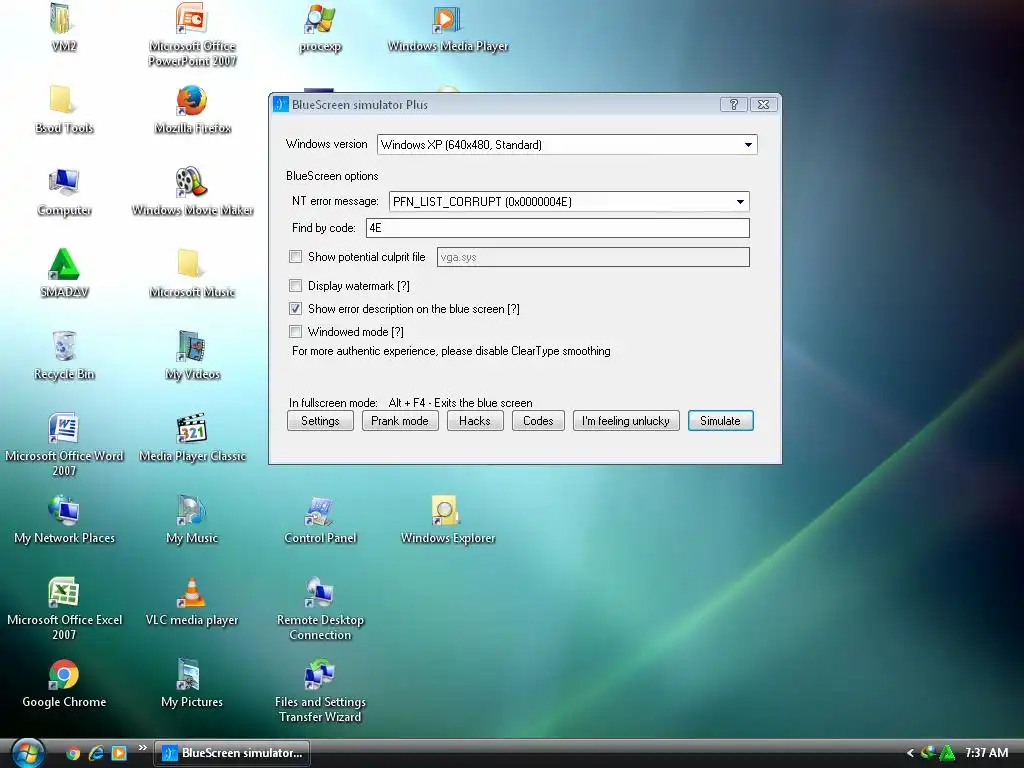Image resolution: width=1024 pixels, height=768 pixels.
Task: Select Google Chrome desktop icon
Action: click(x=63, y=683)
